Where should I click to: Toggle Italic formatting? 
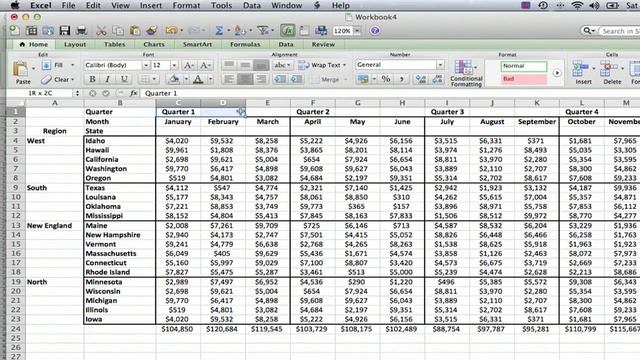pos(108,79)
